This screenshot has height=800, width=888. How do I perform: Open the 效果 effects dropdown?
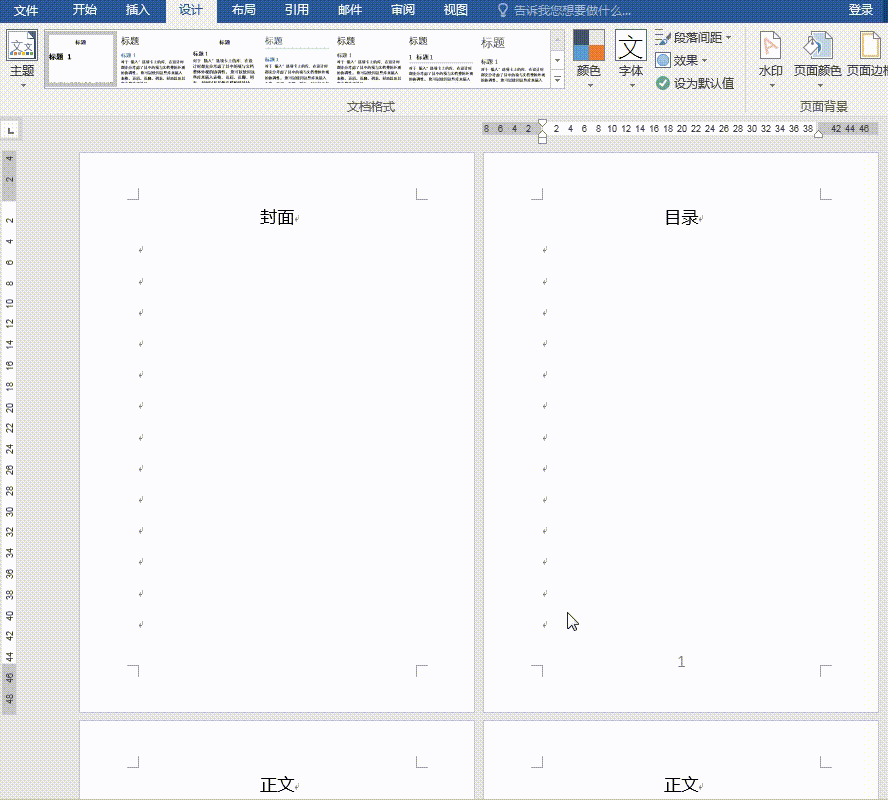681,60
